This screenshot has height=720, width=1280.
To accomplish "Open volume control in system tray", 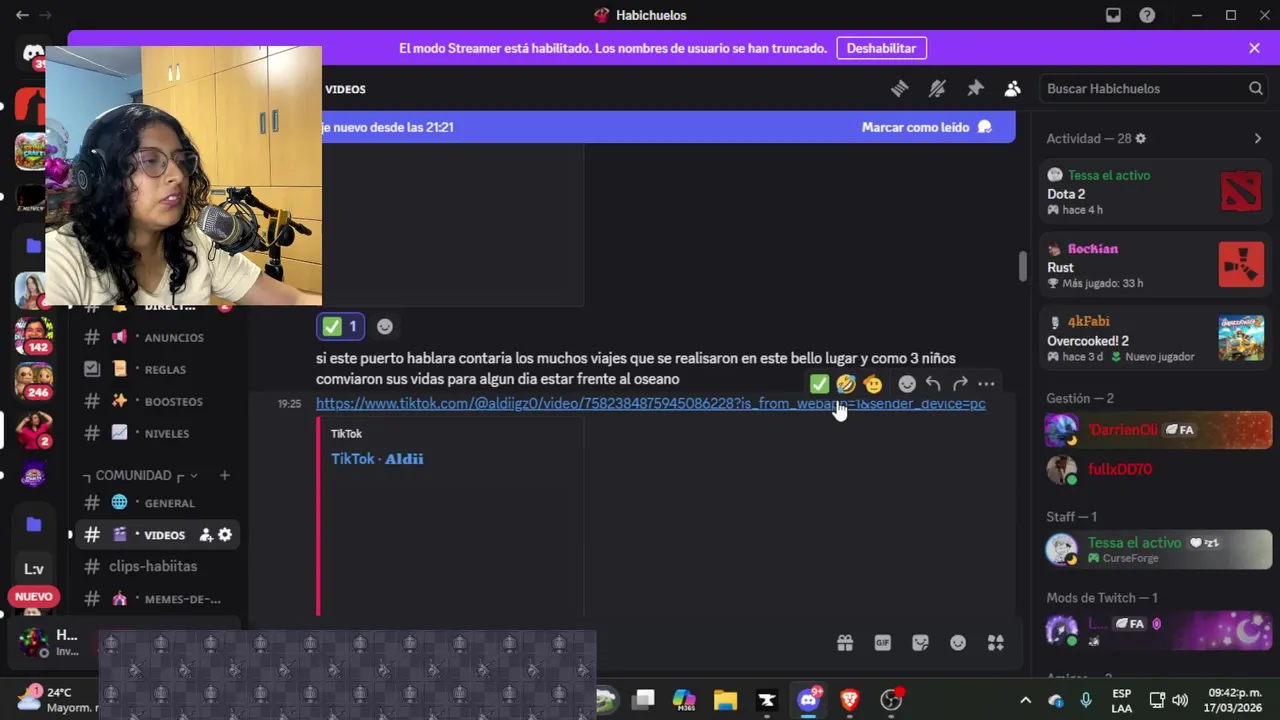I will point(1180,700).
